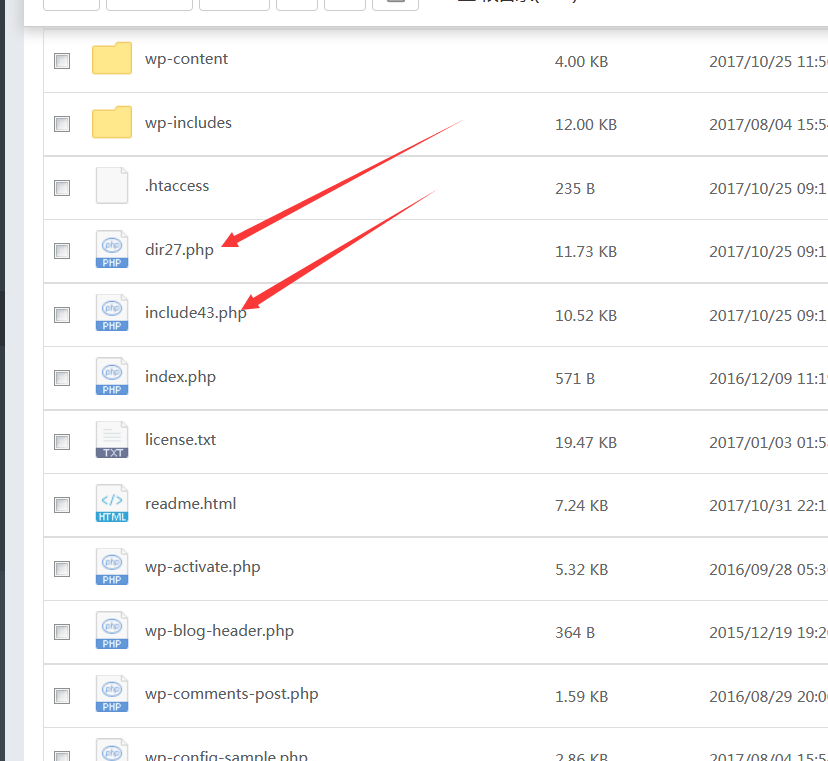Click the 12.00 KB size of wp-includes

click(x=586, y=125)
